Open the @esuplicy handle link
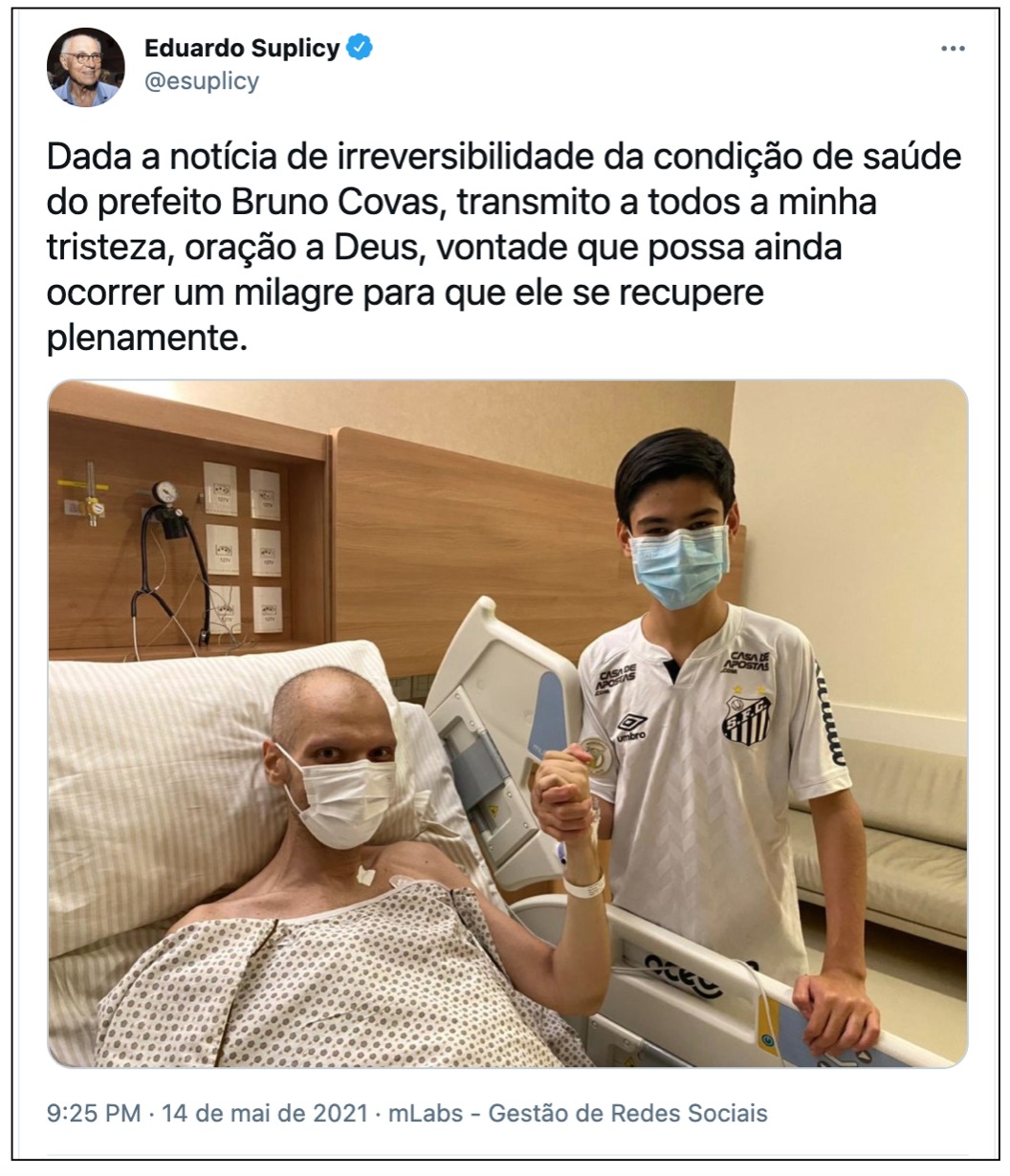 tap(201, 81)
